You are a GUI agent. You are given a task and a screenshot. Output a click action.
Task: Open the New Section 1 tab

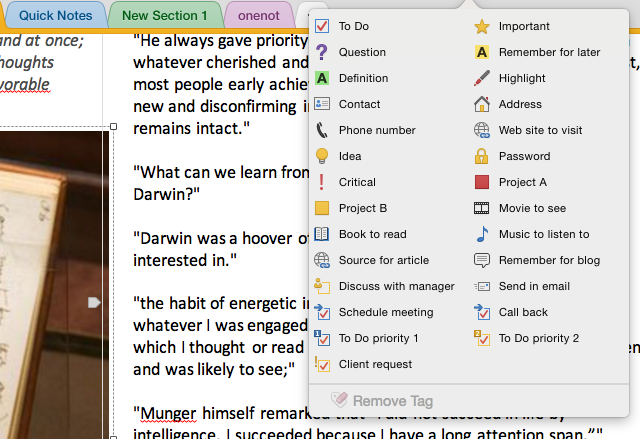pos(164,16)
